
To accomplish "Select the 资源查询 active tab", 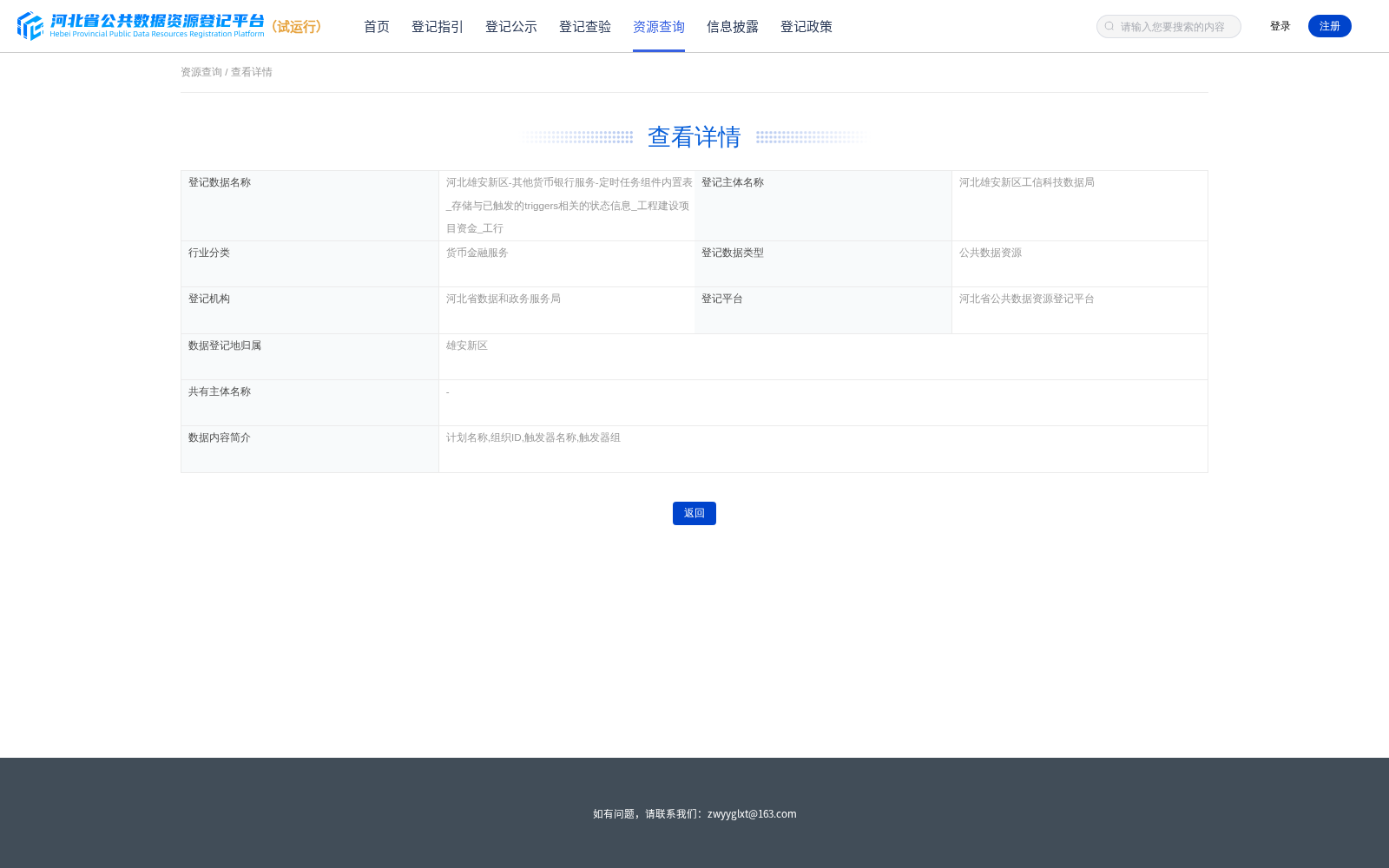I will point(659,27).
